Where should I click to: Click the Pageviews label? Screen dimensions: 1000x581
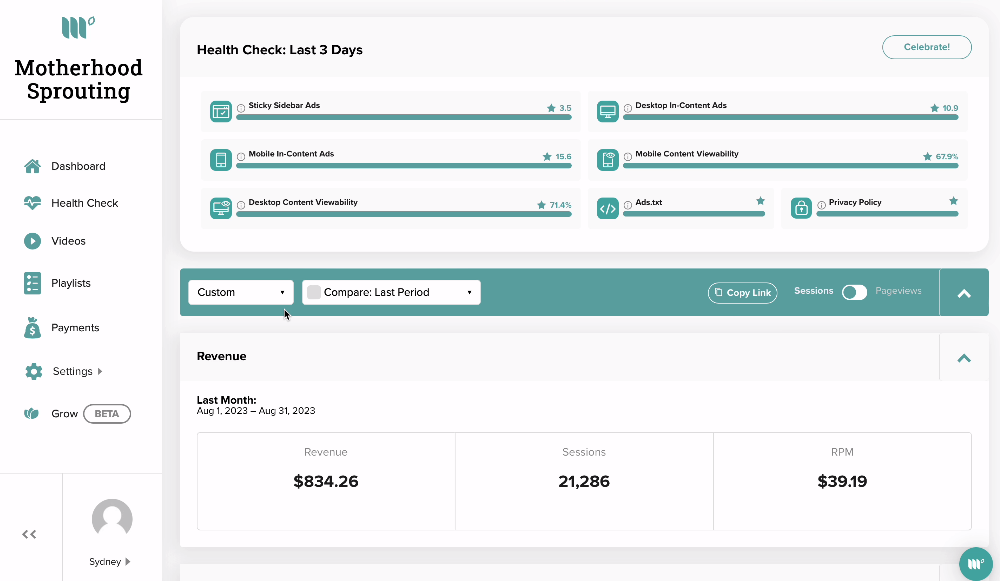898,291
